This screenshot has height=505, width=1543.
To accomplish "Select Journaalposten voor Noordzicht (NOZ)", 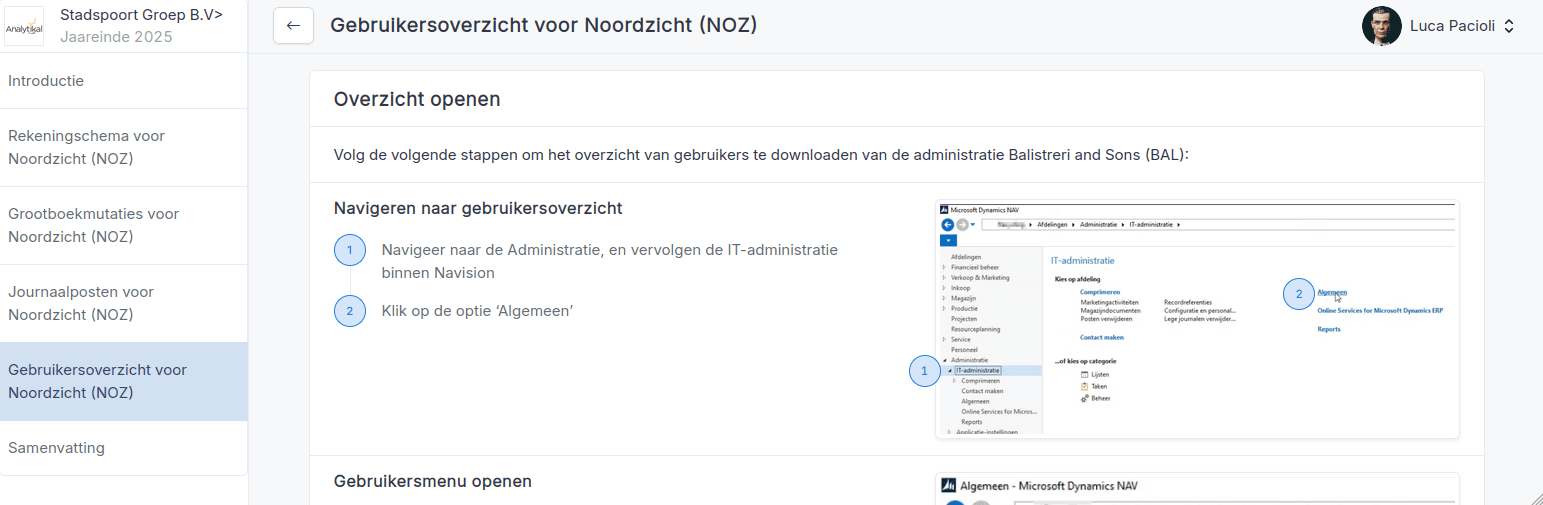I will [x=124, y=303].
